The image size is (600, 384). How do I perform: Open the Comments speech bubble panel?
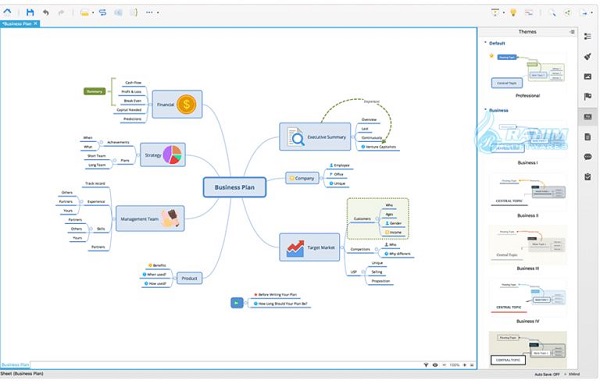tap(588, 157)
